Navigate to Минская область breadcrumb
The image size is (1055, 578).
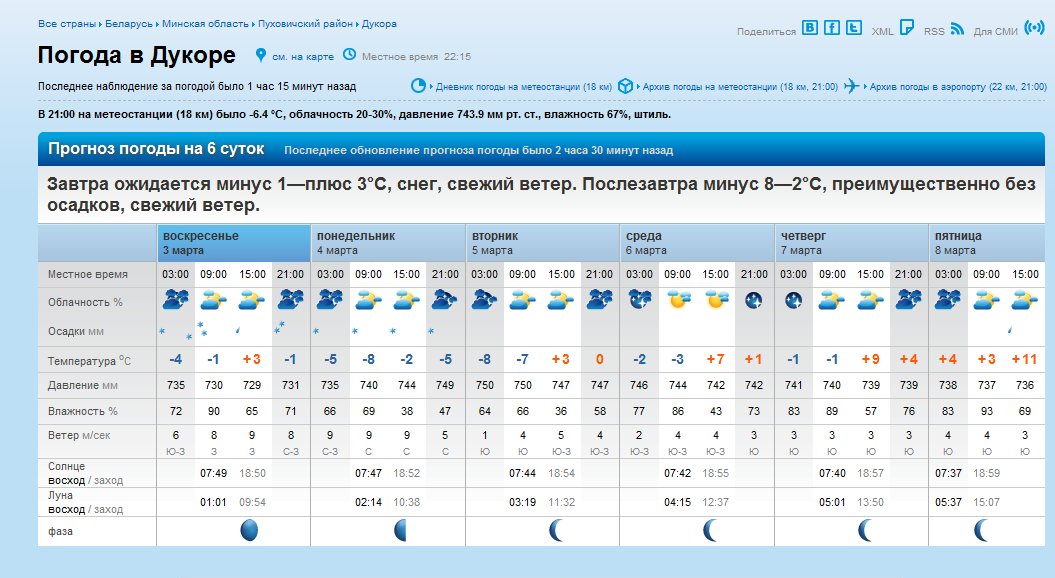pyautogui.click(x=205, y=23)
